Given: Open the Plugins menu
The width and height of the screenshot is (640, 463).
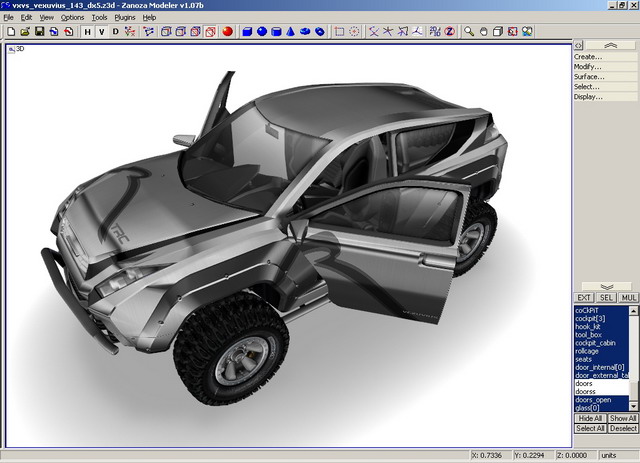Looking at the screenshot, I should (x=125, y=18).
